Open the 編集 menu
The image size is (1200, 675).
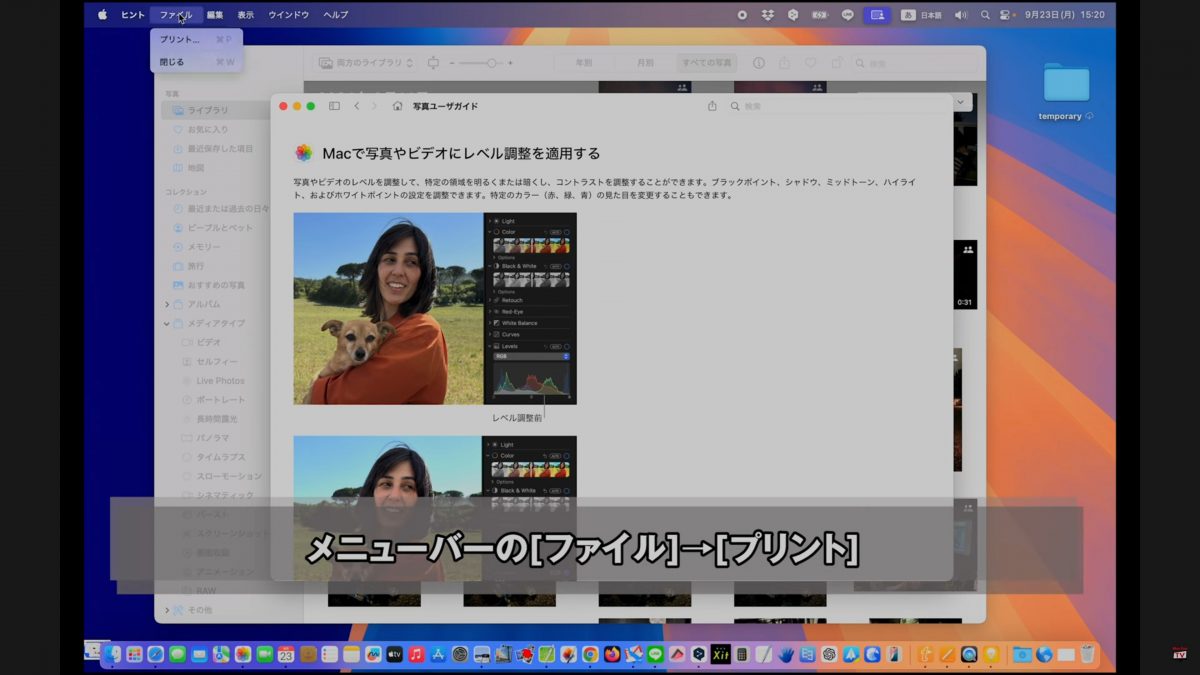point(215,15)
